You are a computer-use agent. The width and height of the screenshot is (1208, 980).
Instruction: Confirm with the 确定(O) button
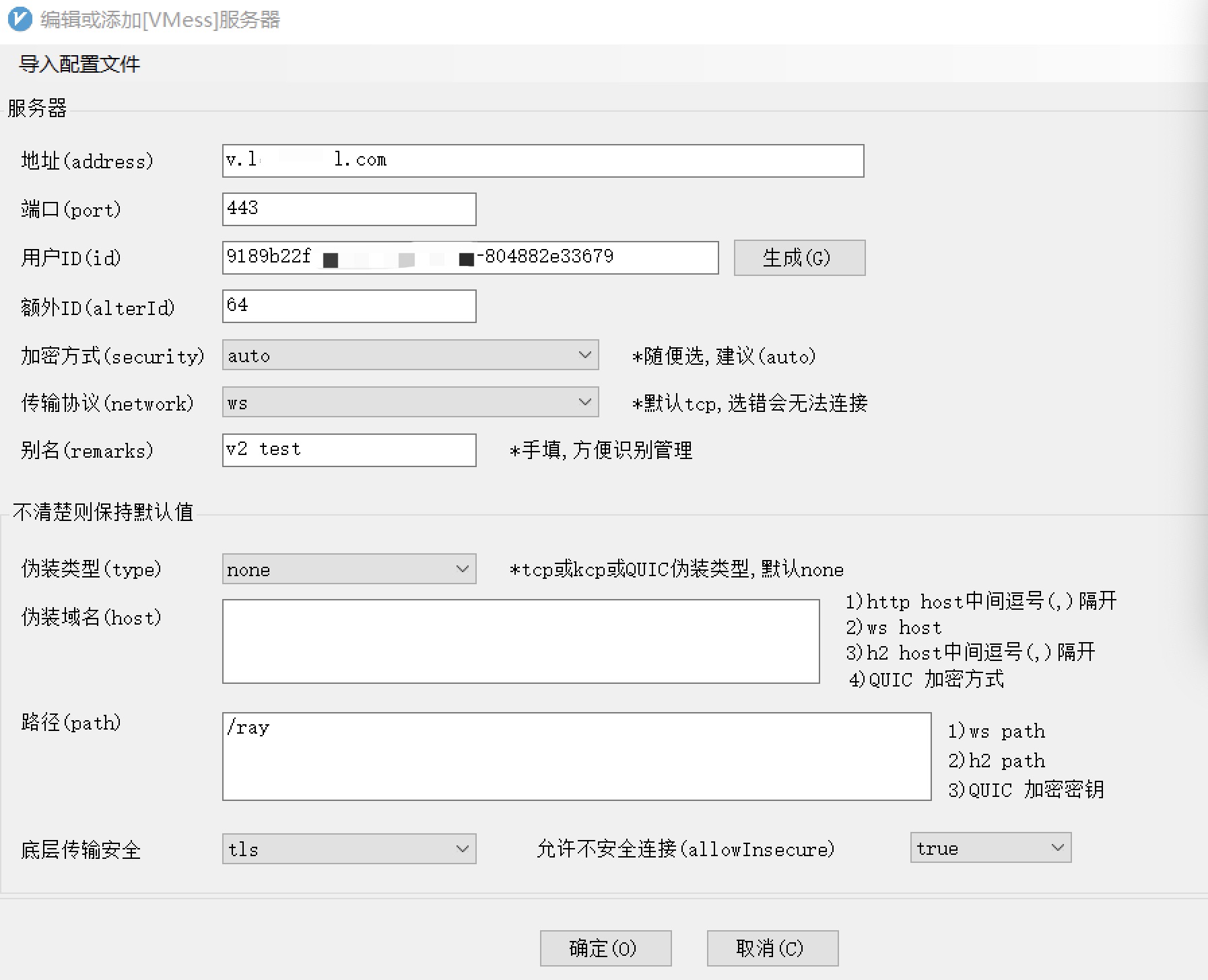click(605, 948)
